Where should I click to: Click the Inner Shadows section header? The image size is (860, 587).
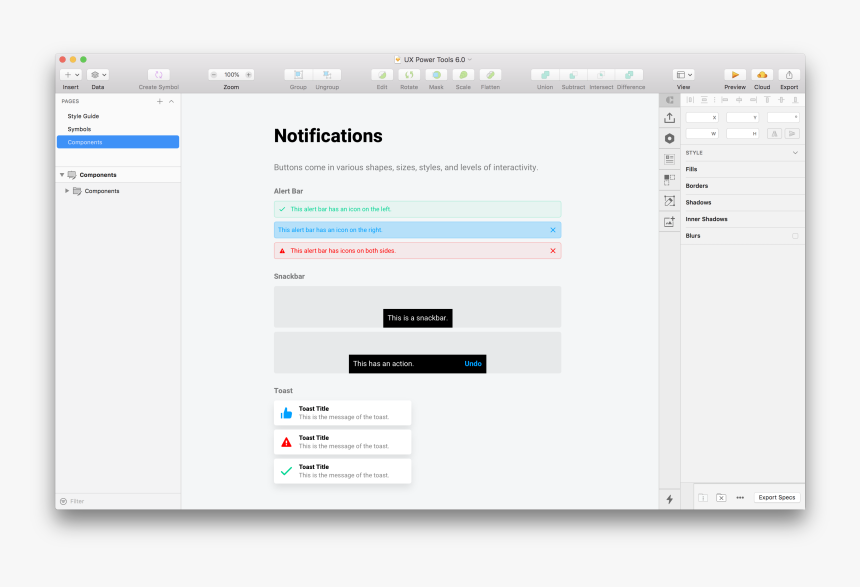click(743, 219)
